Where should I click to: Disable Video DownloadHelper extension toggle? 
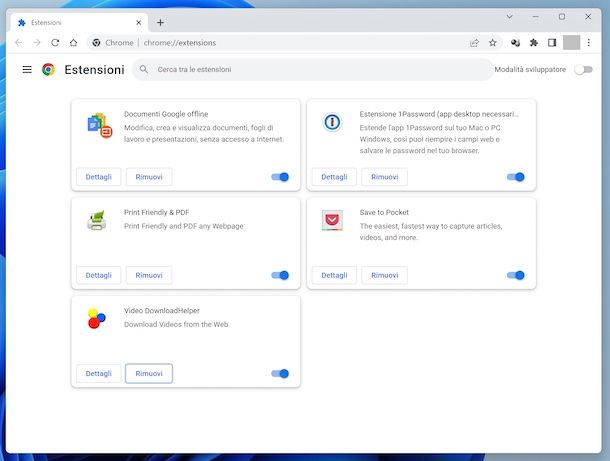pos(280,374)
